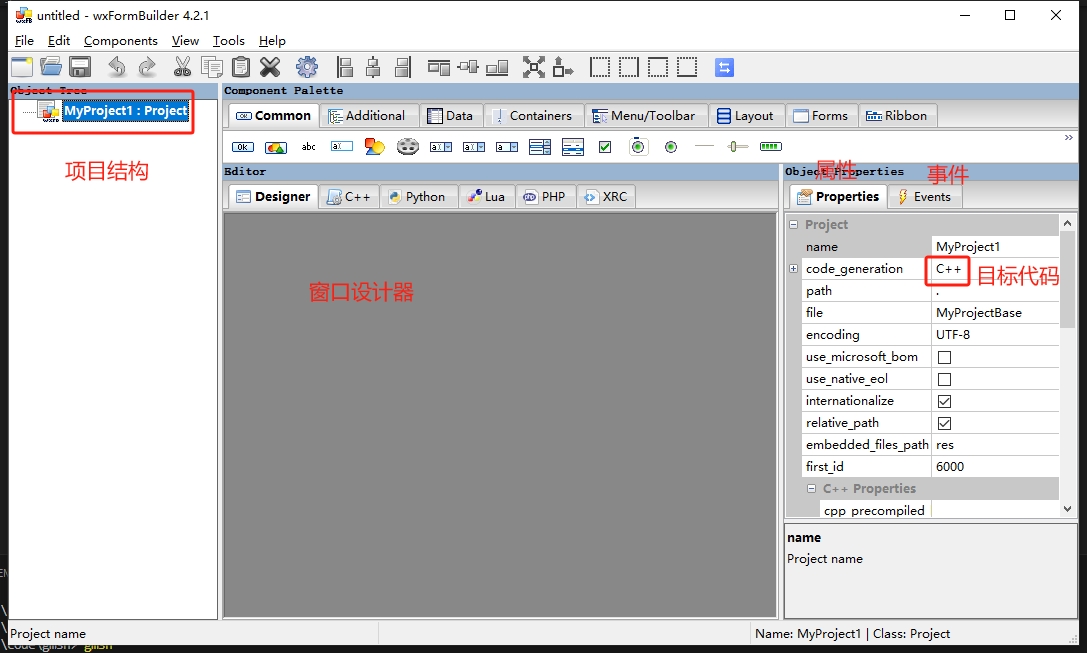Open the File menu
The width and height of the screenshot is (1087, 653).
pyautogui.click(x=24, y=41)
